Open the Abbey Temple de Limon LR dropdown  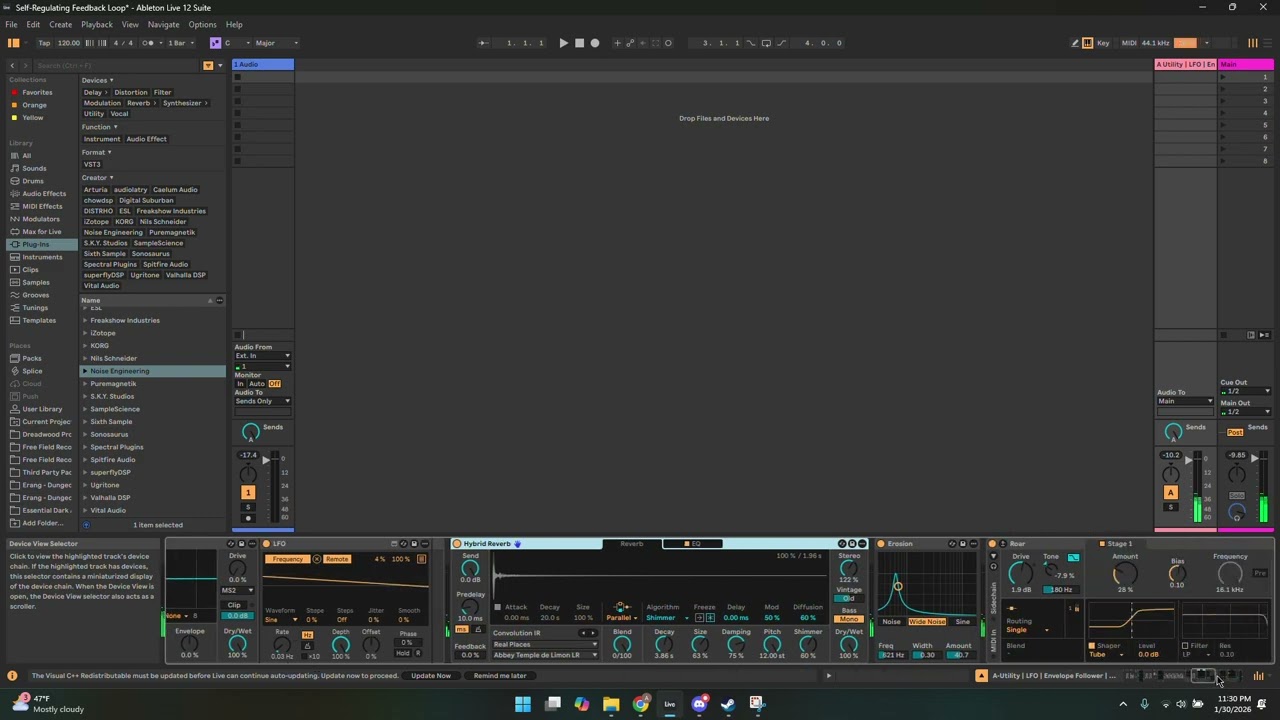(545, 655)
